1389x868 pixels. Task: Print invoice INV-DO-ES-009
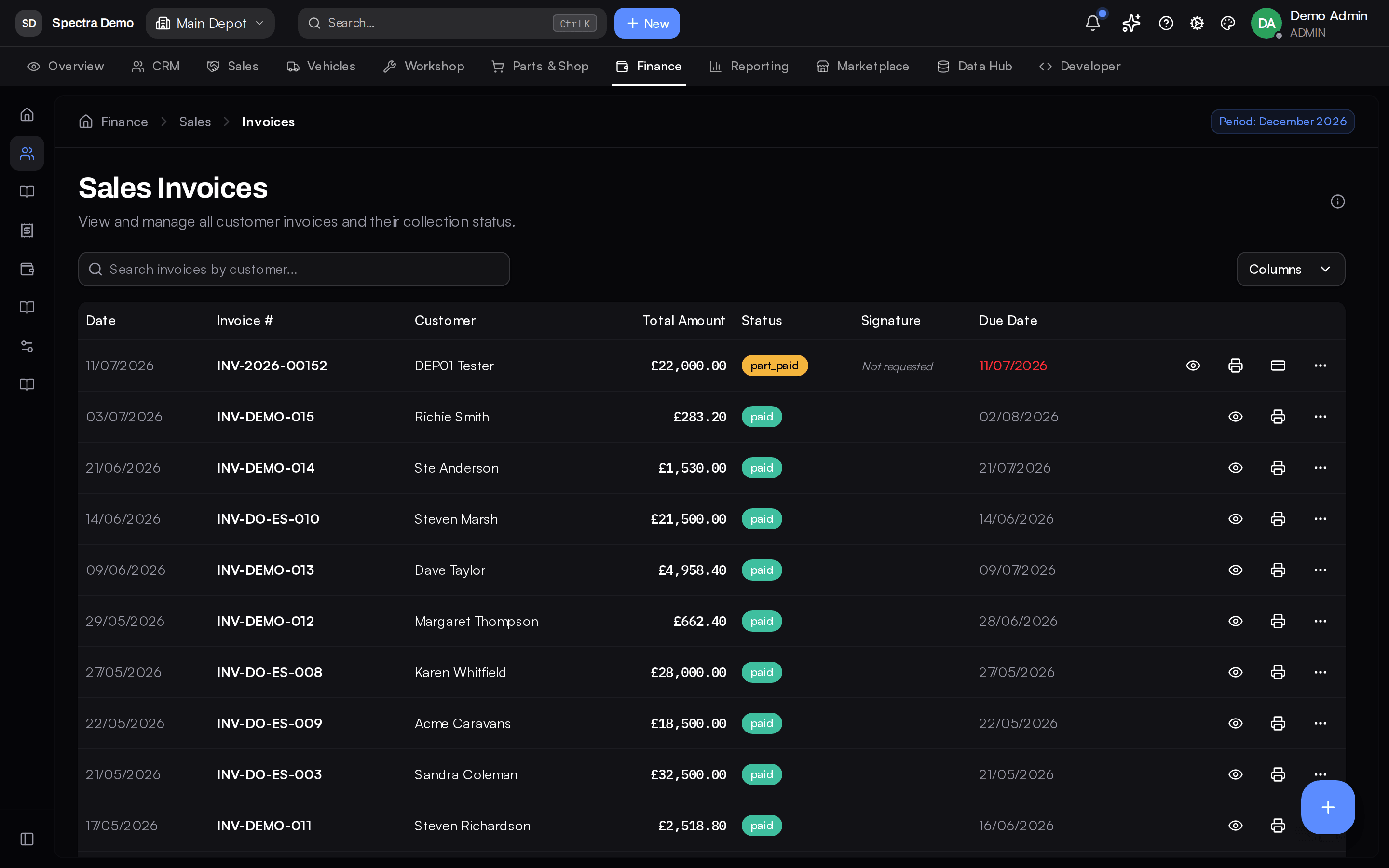(x=1278, y=723)
